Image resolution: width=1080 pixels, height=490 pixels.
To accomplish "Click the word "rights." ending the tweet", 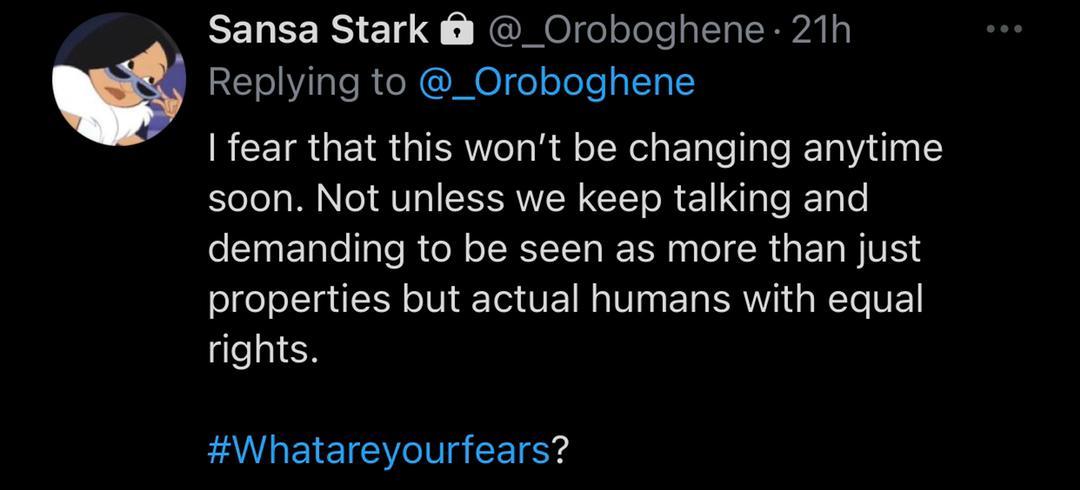I will click(x=263, y=348).
